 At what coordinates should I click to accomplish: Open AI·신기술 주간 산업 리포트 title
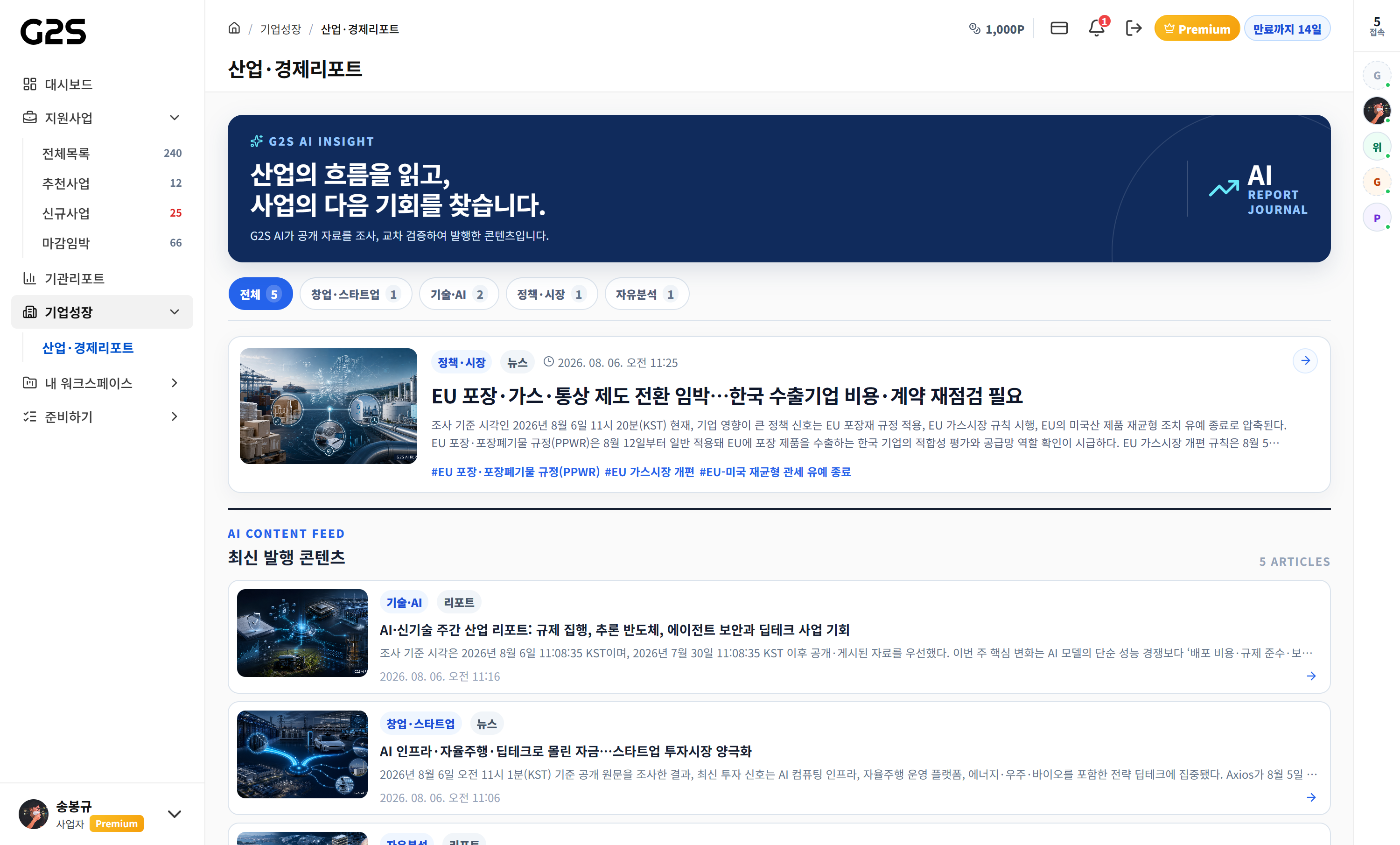(x=615, y=630)
